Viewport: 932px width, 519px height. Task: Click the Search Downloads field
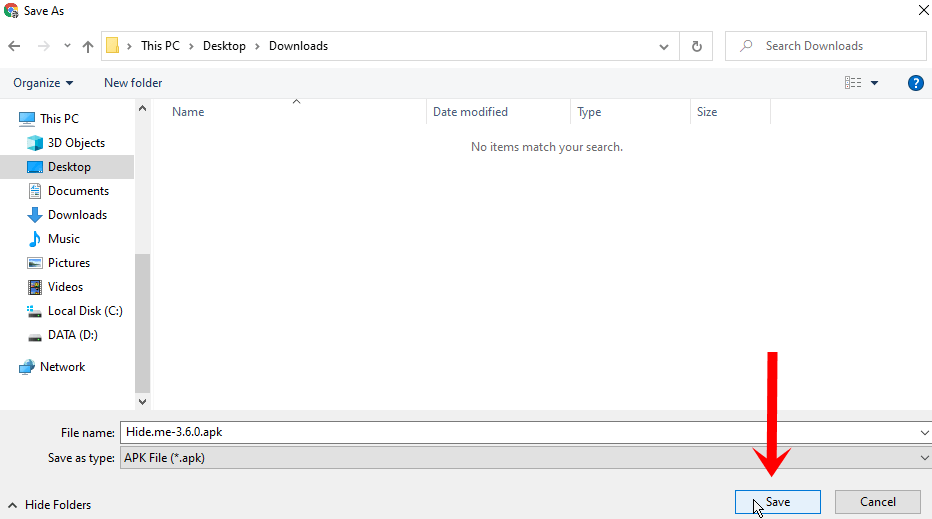[826, 46]
